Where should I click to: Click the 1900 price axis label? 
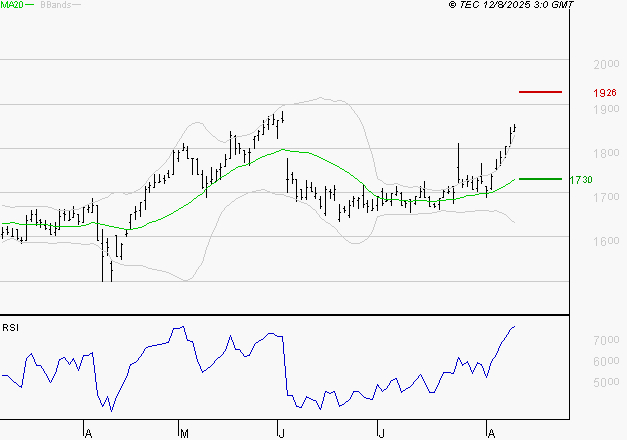coord(606,109)
